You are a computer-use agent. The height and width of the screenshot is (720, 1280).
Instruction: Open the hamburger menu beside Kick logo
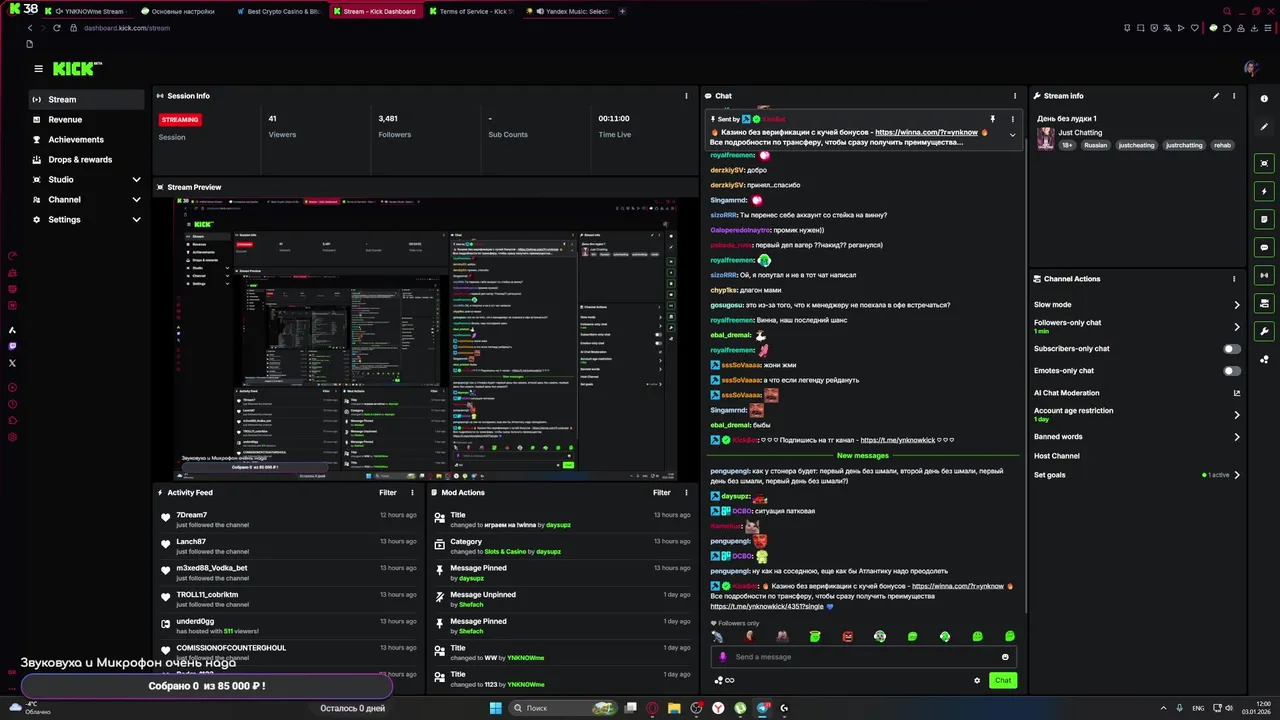[x=38, y=69]
